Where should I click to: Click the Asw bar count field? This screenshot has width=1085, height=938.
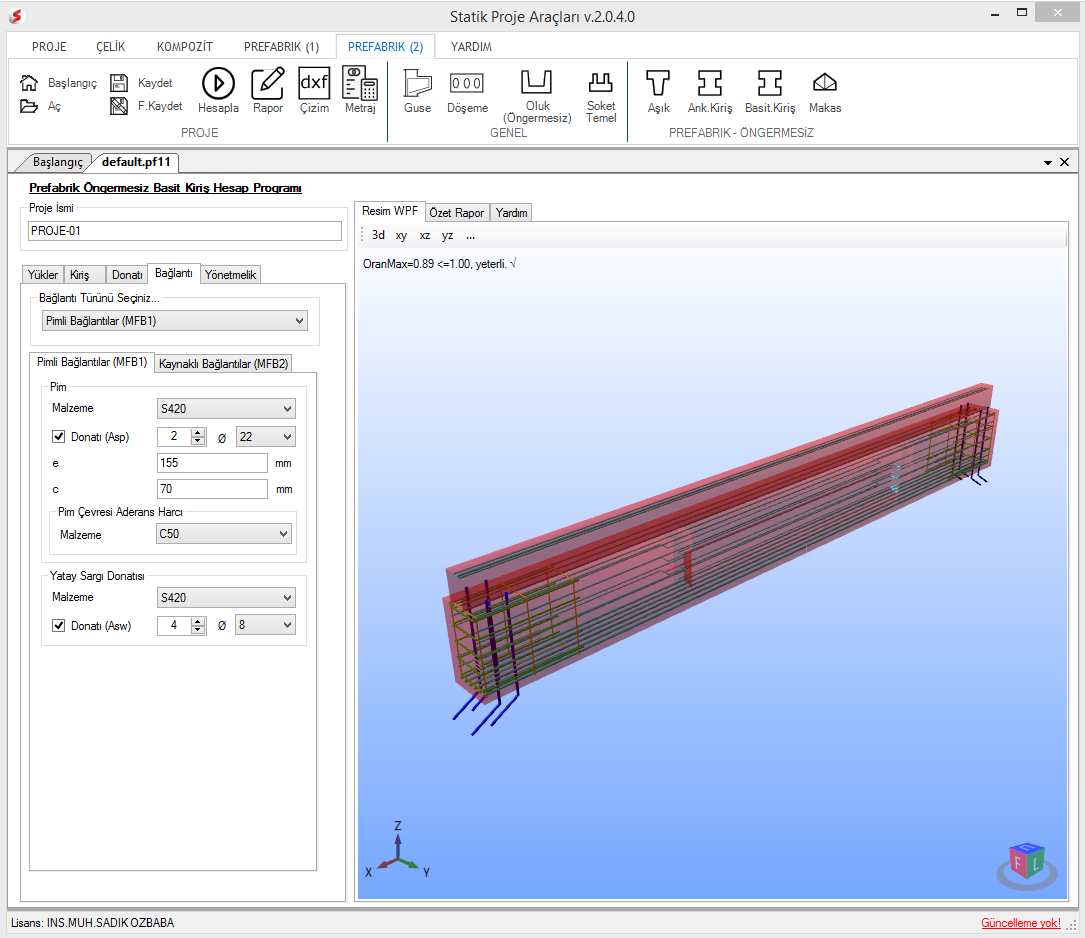(x=174, y=625)
